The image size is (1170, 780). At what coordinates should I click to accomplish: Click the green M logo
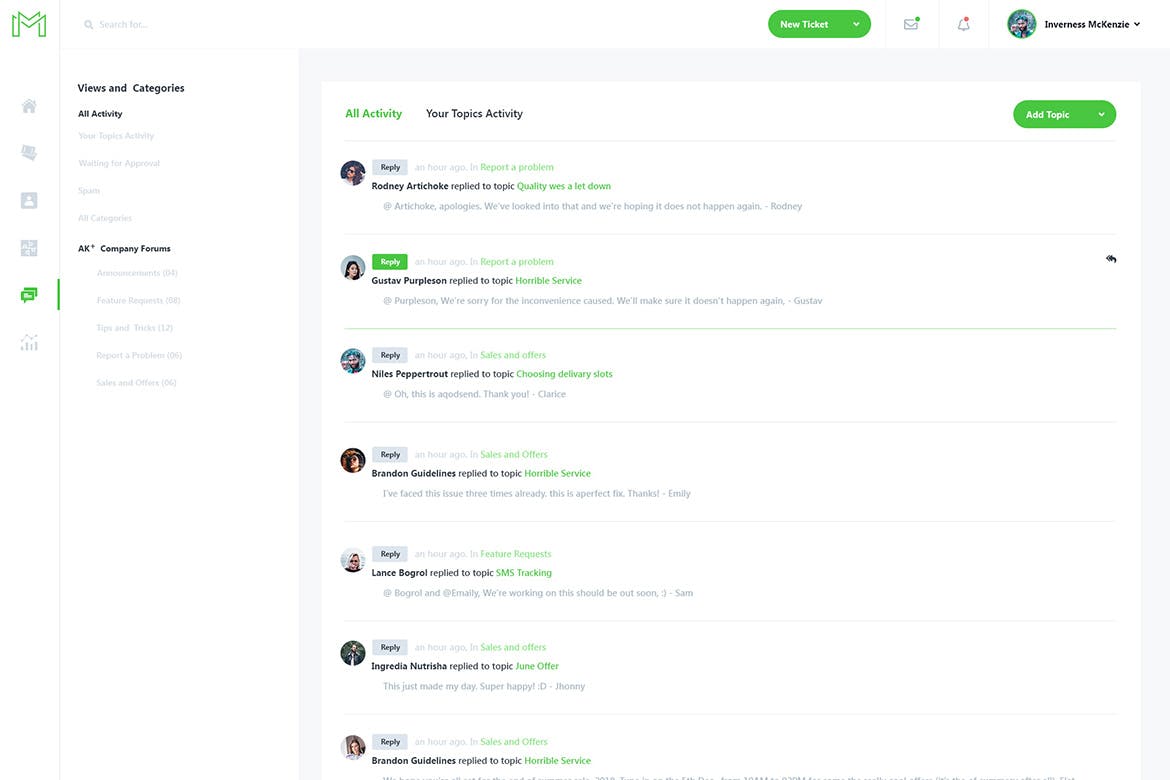coord(29,24)
